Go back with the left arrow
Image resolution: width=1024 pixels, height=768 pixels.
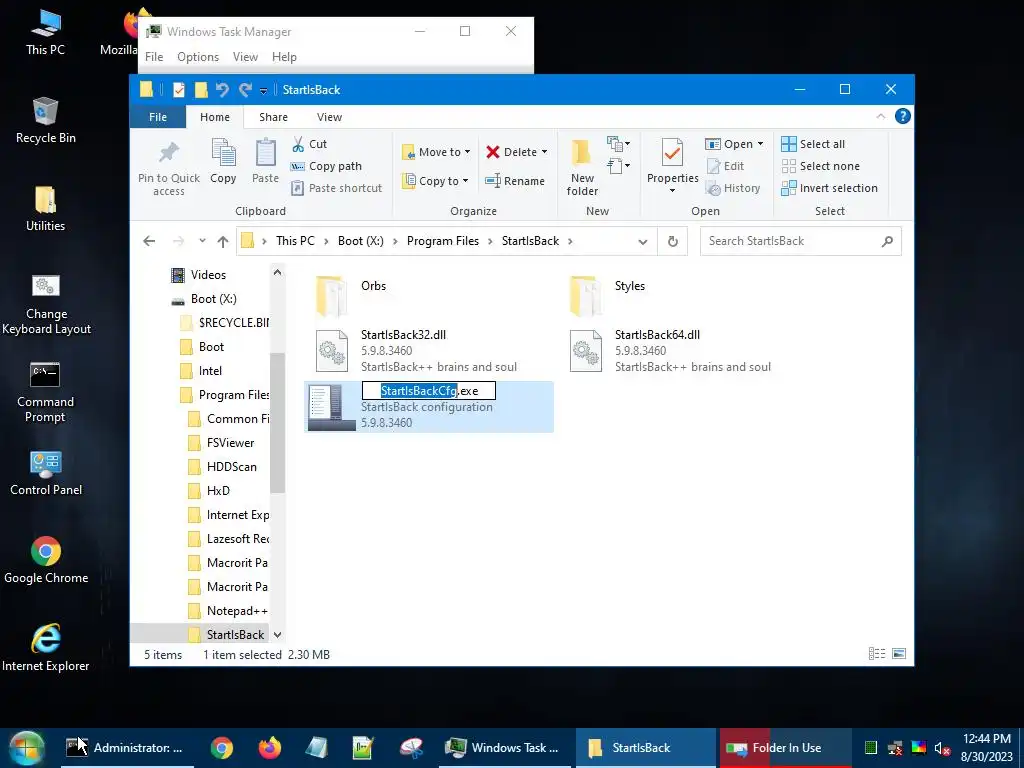pyautogui.click(x=149, y=241)
